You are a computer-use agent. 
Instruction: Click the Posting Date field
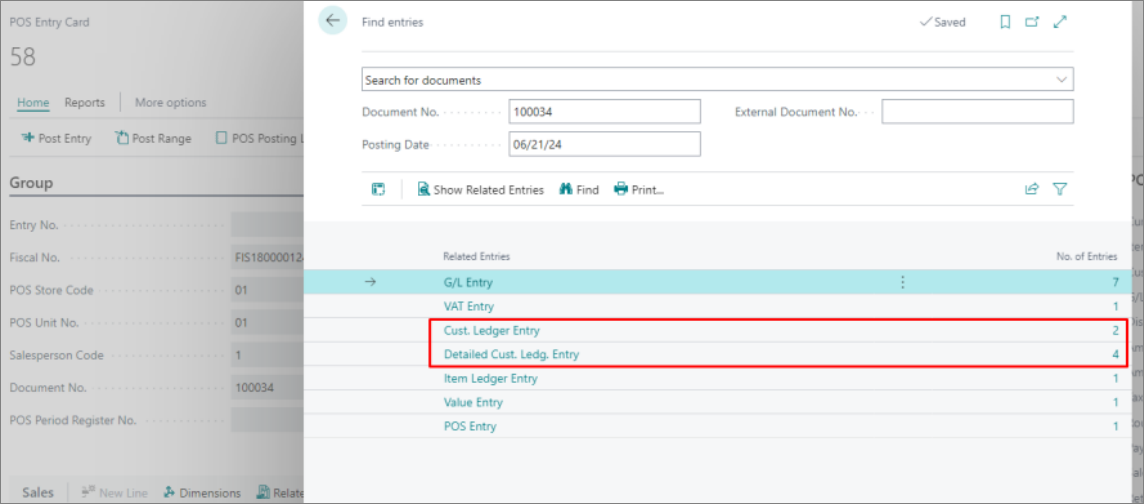point(605,144)
